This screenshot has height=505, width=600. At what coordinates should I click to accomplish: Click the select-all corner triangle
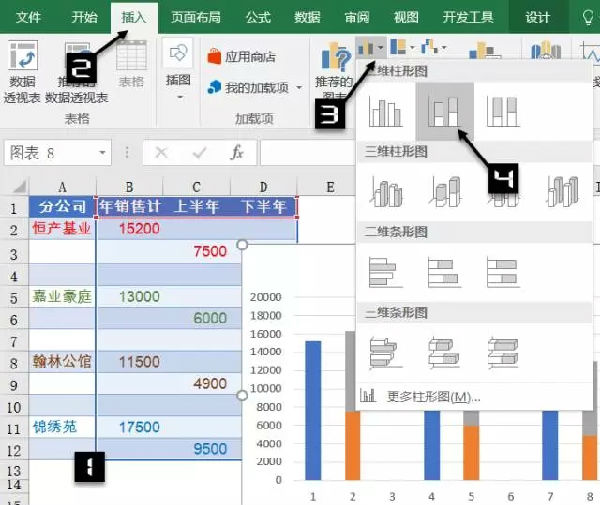point(19,187)
